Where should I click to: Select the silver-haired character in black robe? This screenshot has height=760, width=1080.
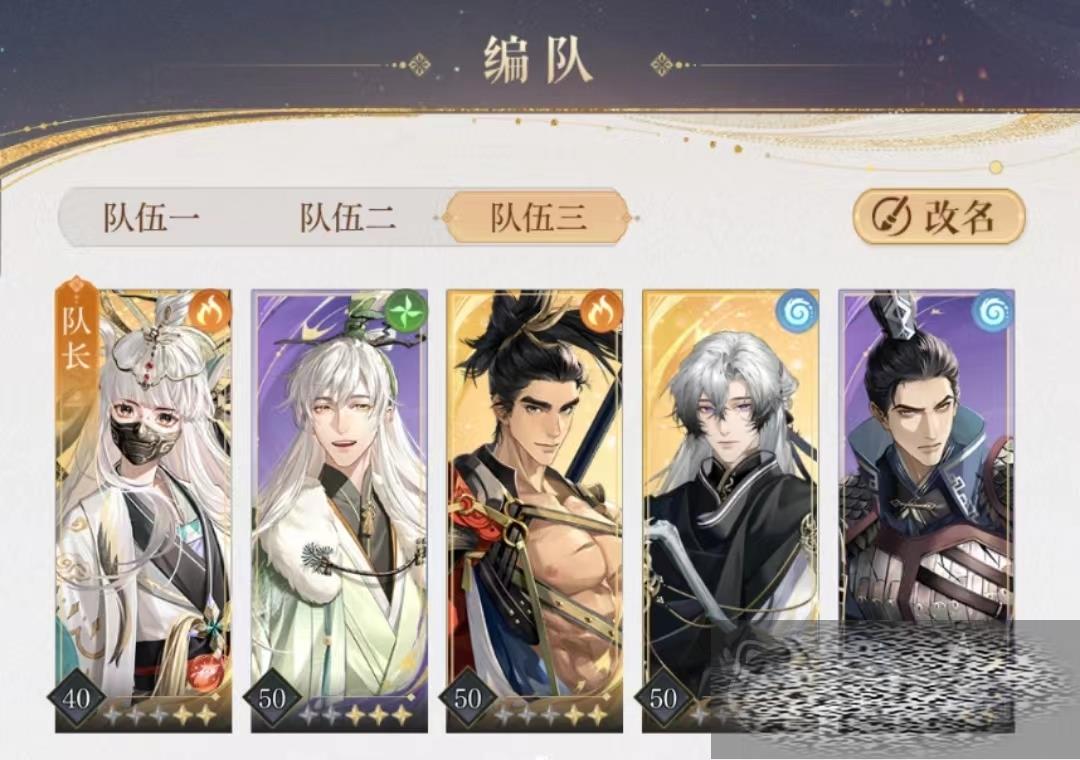click(x=730, y=511)
